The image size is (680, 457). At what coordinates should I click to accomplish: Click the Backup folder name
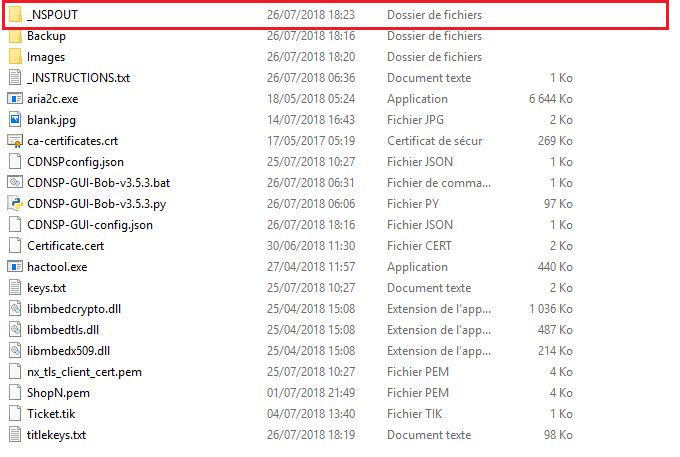(x=46, y=36)
